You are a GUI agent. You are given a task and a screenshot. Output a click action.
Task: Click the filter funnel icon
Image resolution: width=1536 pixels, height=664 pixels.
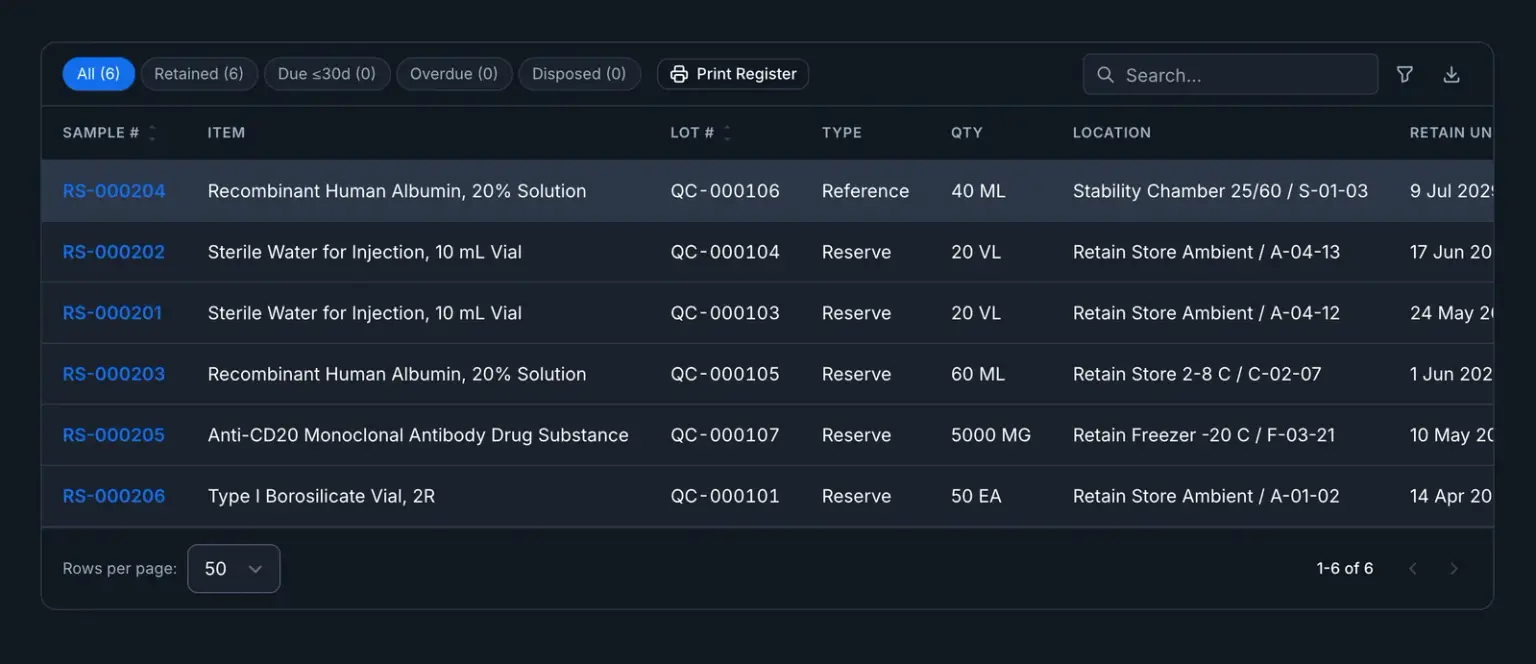click(x=1404, y=74)
